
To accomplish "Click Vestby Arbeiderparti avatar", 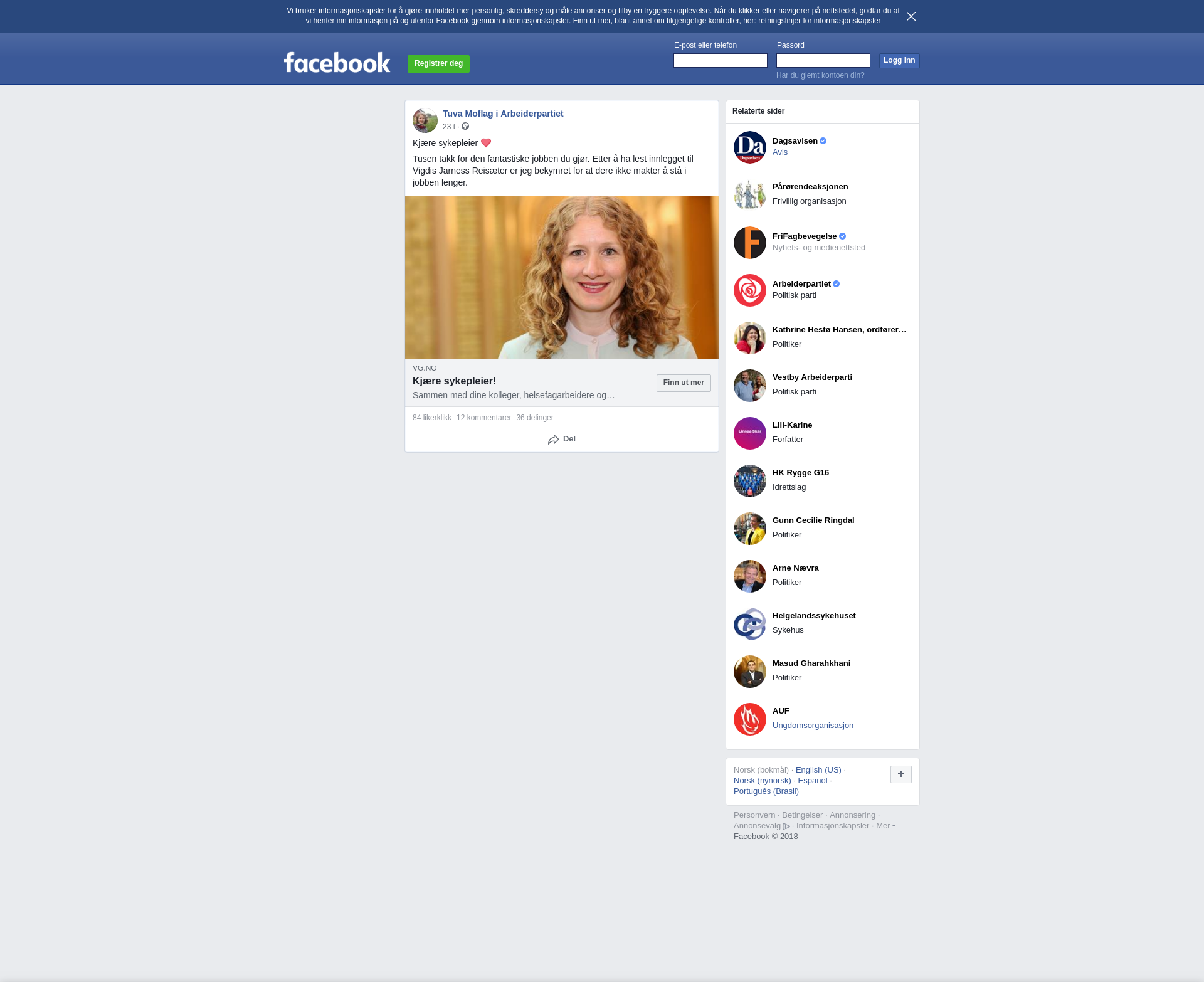I will click(x=750, y=386).
